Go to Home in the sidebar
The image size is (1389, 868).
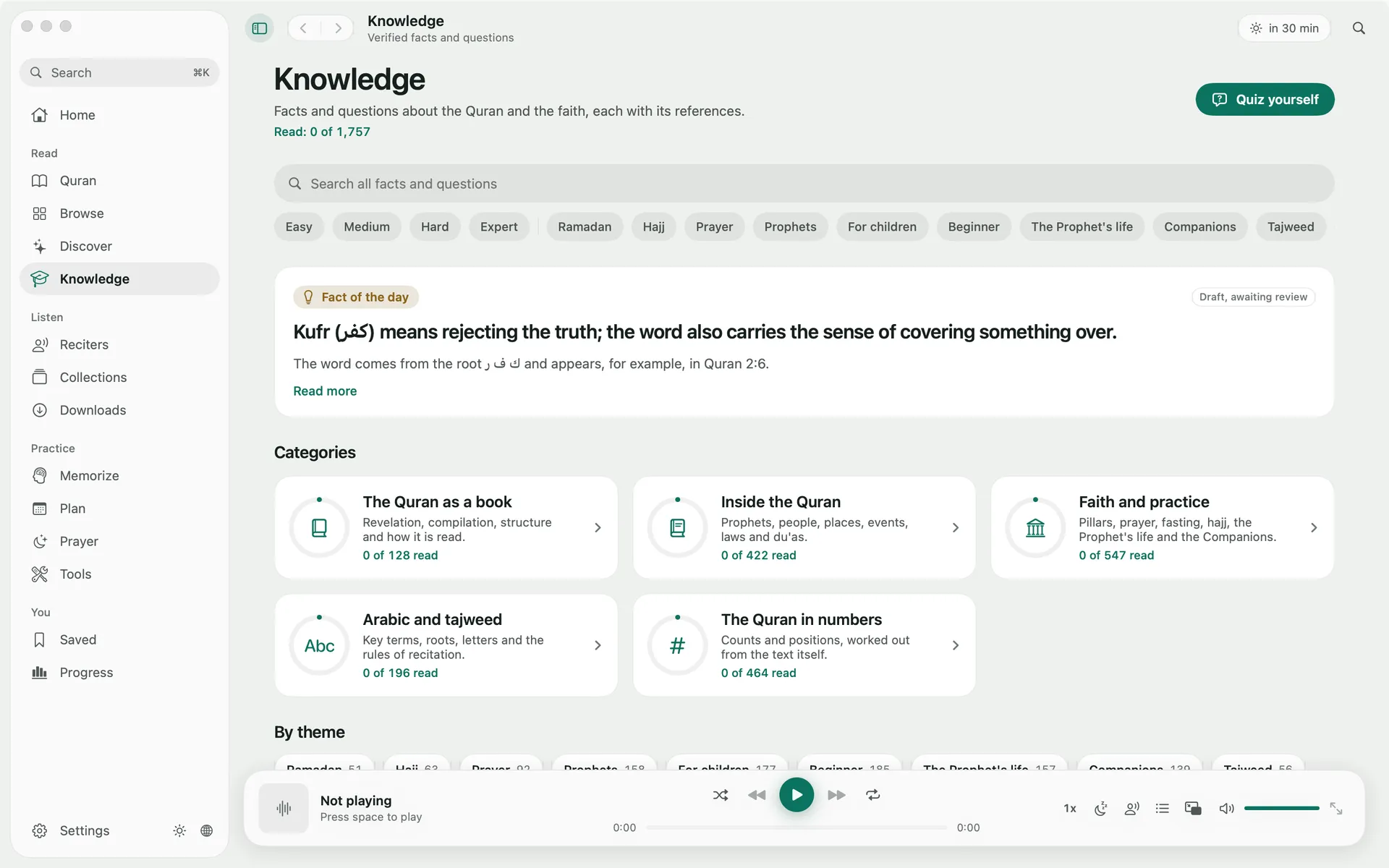click(119, 115)
